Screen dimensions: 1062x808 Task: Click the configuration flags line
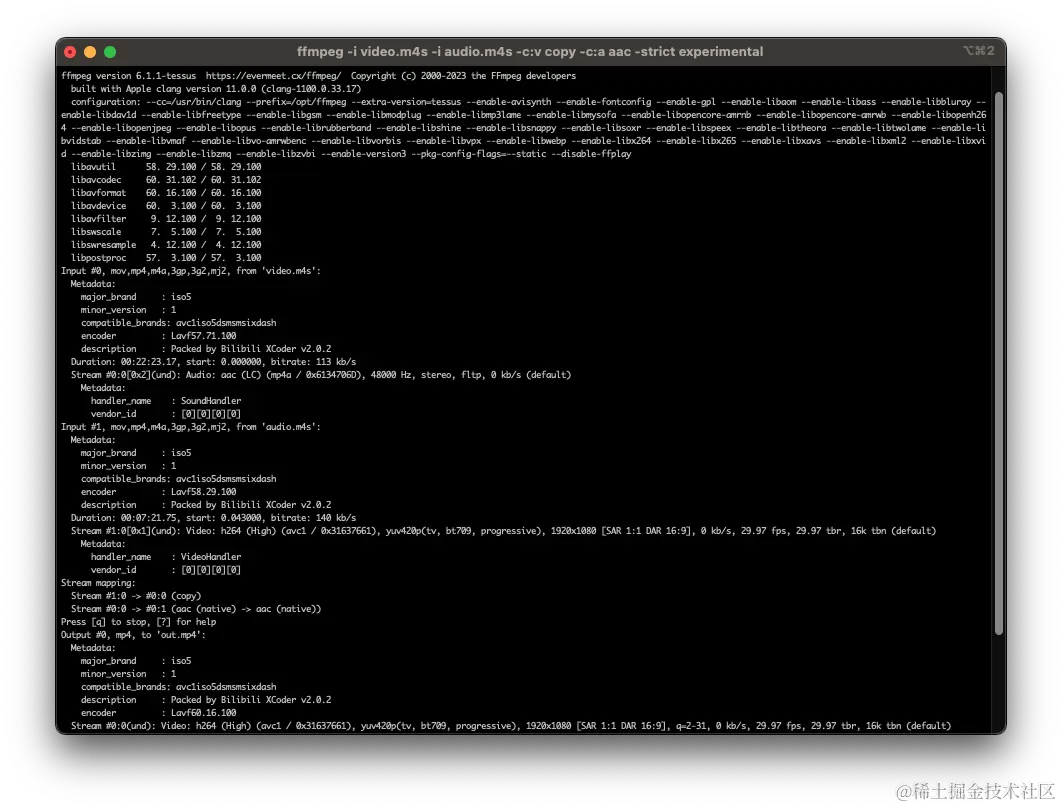click(x=400, y=101)
